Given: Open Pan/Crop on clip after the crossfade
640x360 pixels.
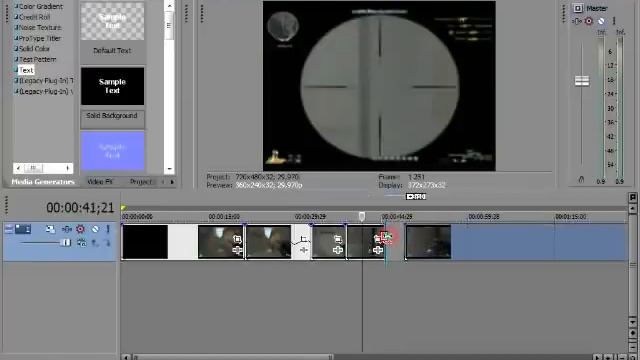Looking at the screenshot, I should [x=338, y=239].
